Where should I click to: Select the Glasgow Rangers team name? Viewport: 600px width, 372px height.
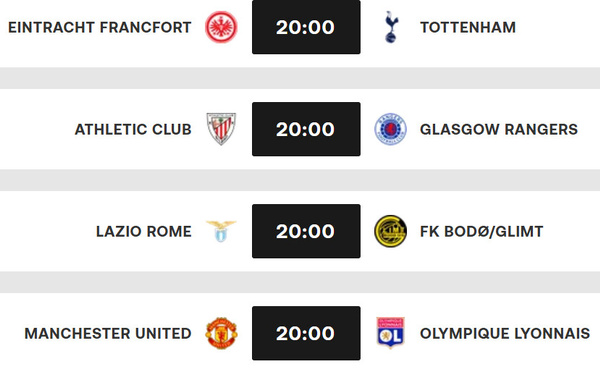click(x=499, y=129)
